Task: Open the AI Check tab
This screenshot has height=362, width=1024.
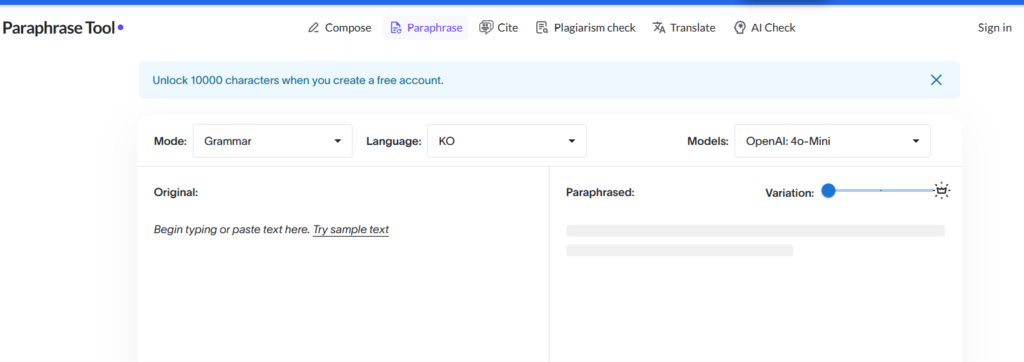Action: (765, 27)
